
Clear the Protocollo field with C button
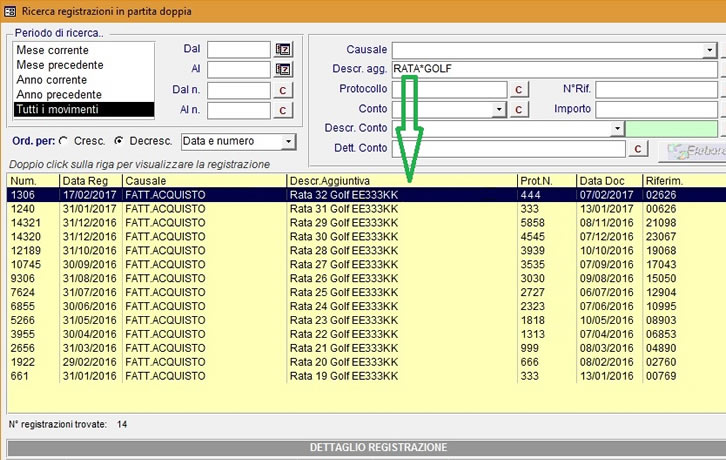click(x=519, y=89)
